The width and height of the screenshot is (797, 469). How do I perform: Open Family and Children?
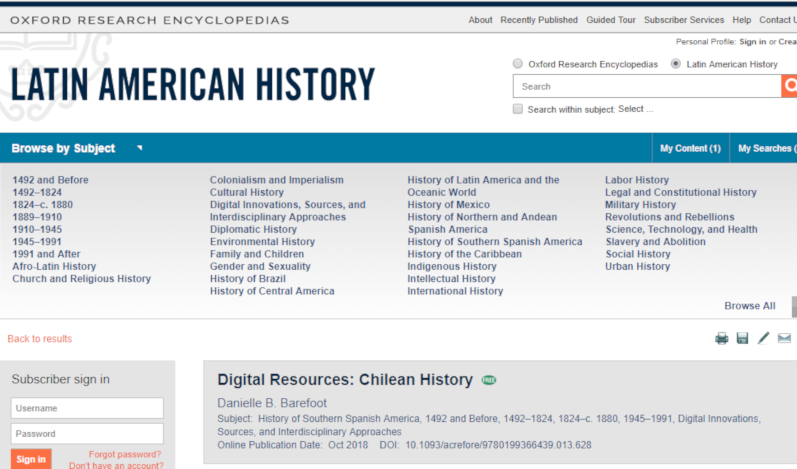257,254
